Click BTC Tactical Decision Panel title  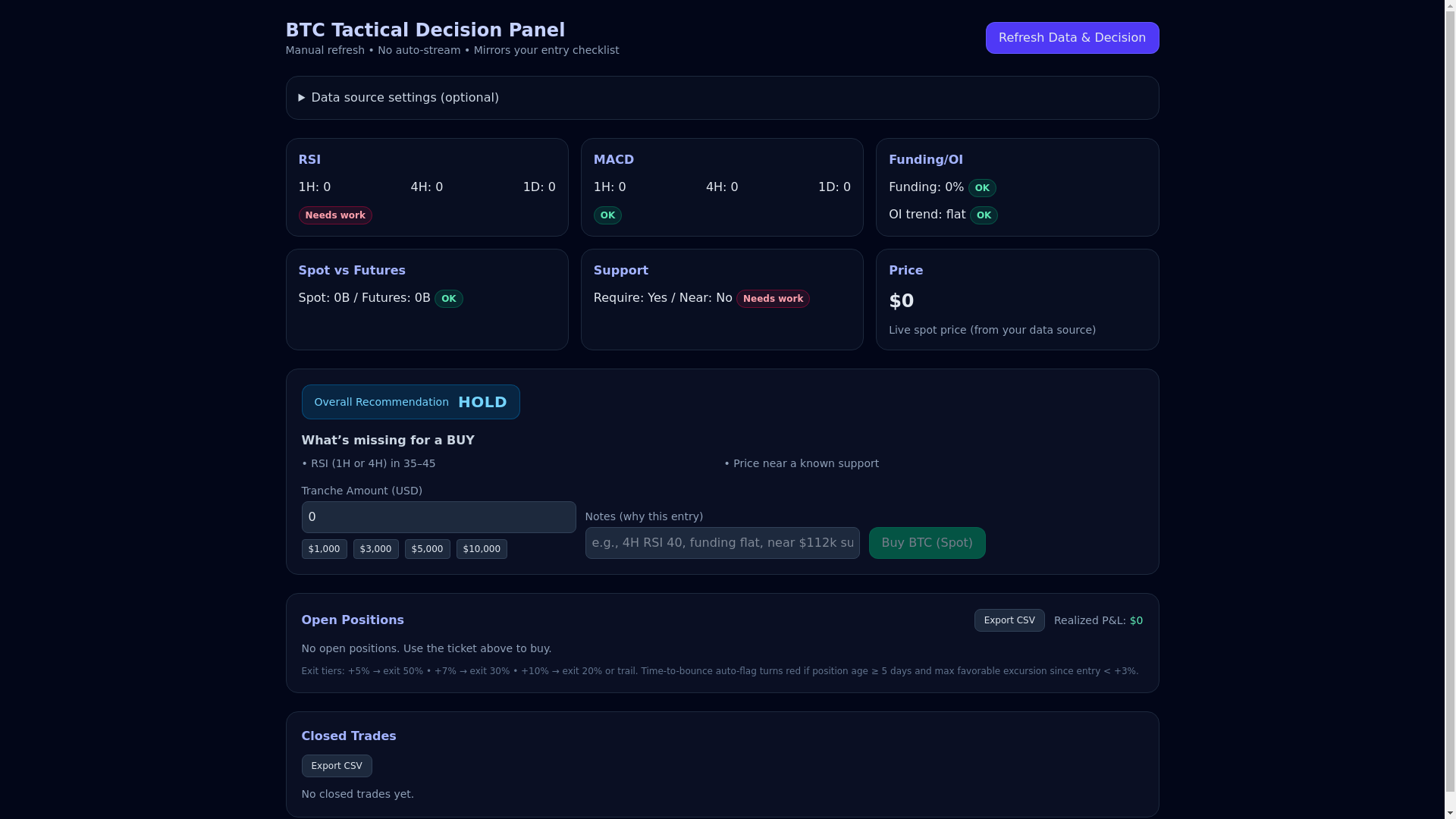coord(425,30)
